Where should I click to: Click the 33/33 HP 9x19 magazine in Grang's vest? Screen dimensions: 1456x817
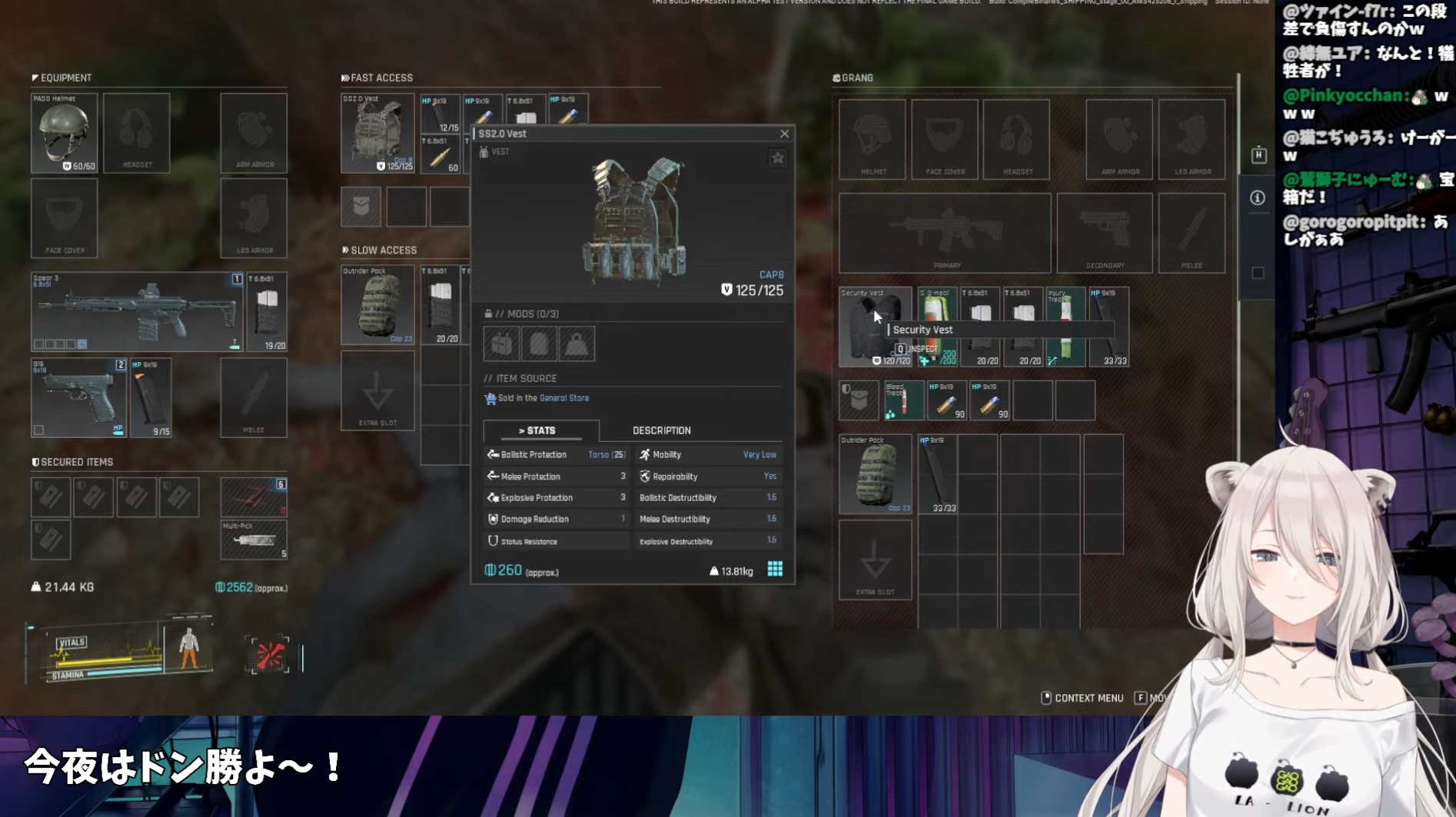pyautogui.click(x=1109, y=327)
